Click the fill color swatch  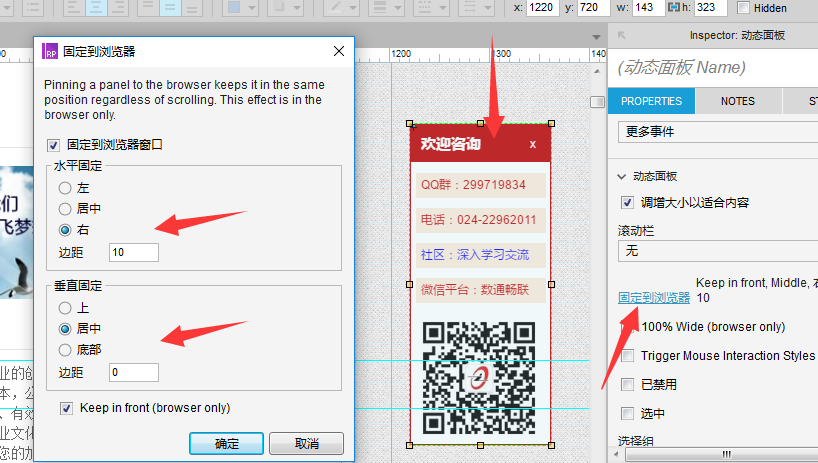pos(234,7)
